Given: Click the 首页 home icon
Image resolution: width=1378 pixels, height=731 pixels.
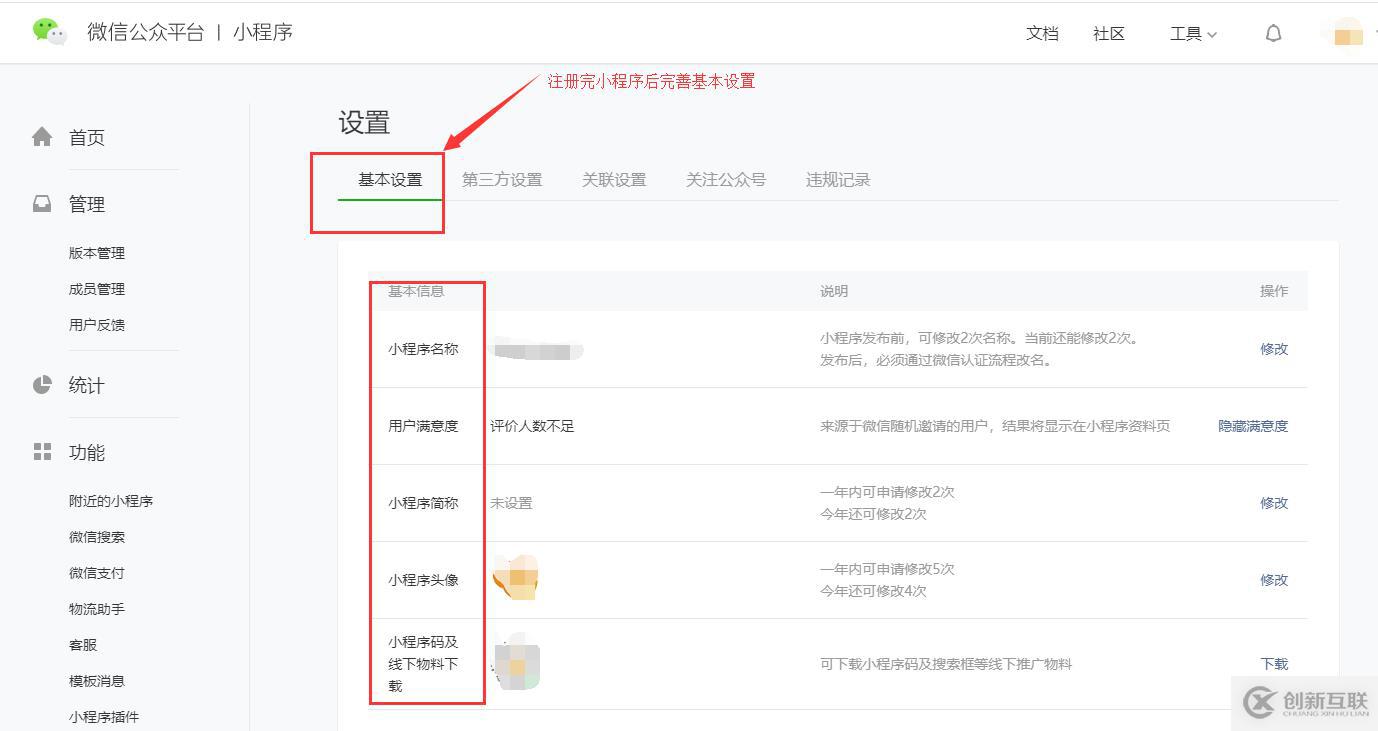Looking at the screenshot, I should click(42, 137).
